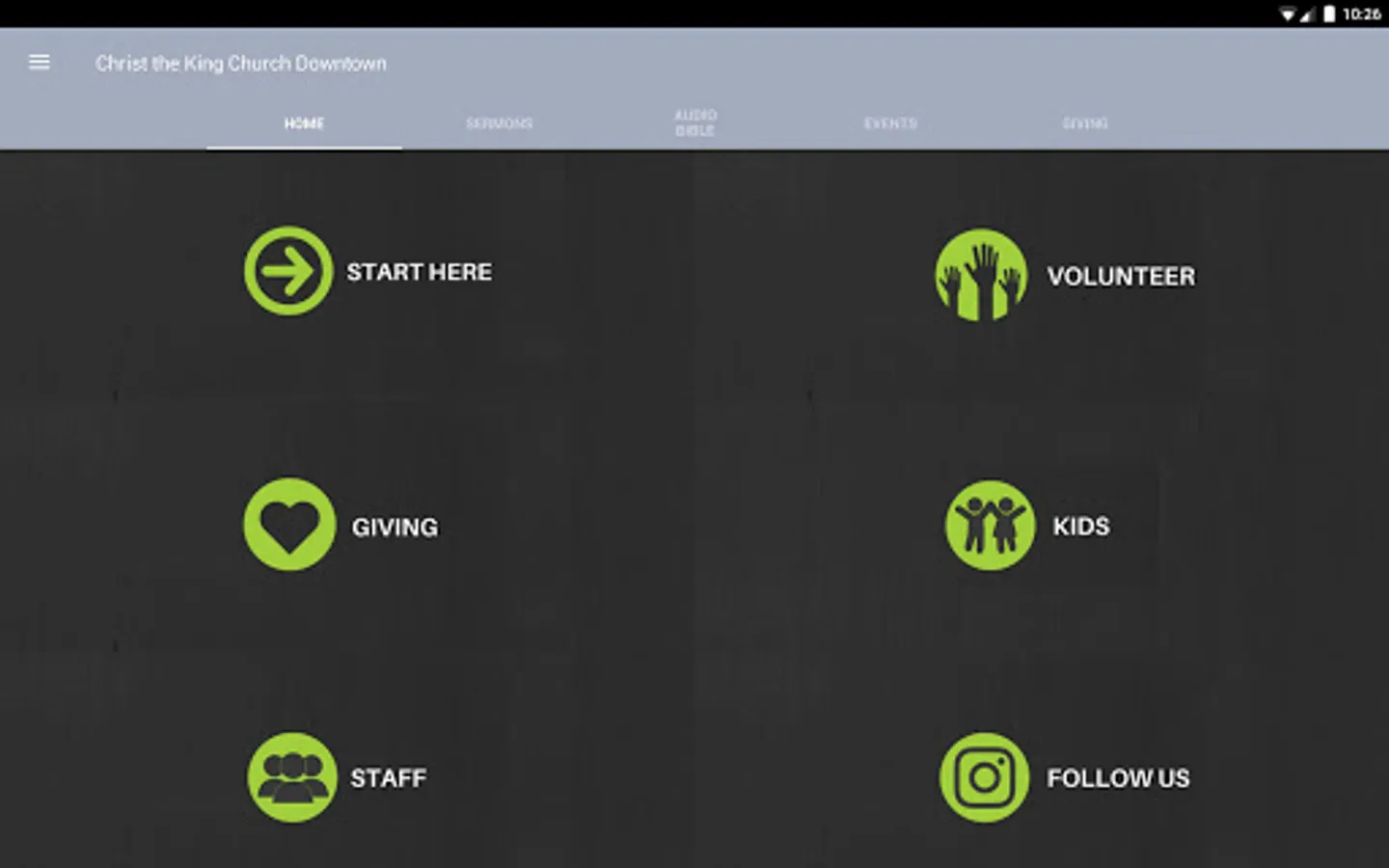Open the Audio Bible tab
1389x868 pixels.
click(x=694, y=123)
